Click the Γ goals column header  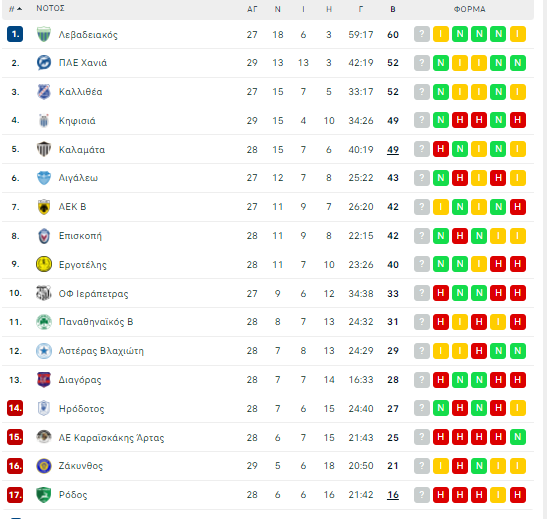361,9
